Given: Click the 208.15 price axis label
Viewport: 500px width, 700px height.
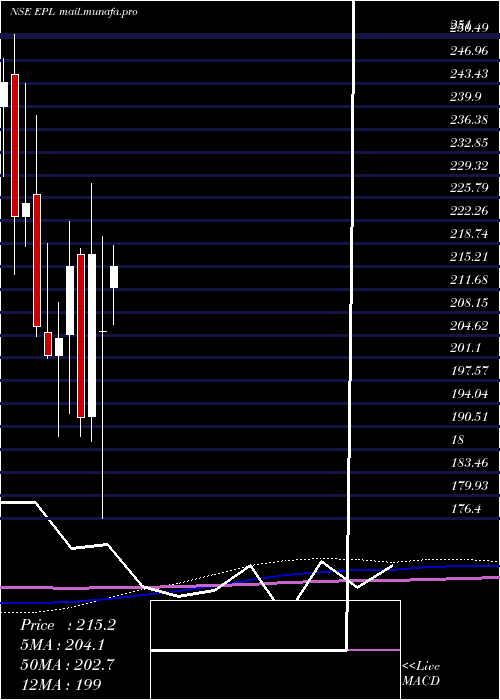Looking at the screenshot, I should click(x=469, y=303).
